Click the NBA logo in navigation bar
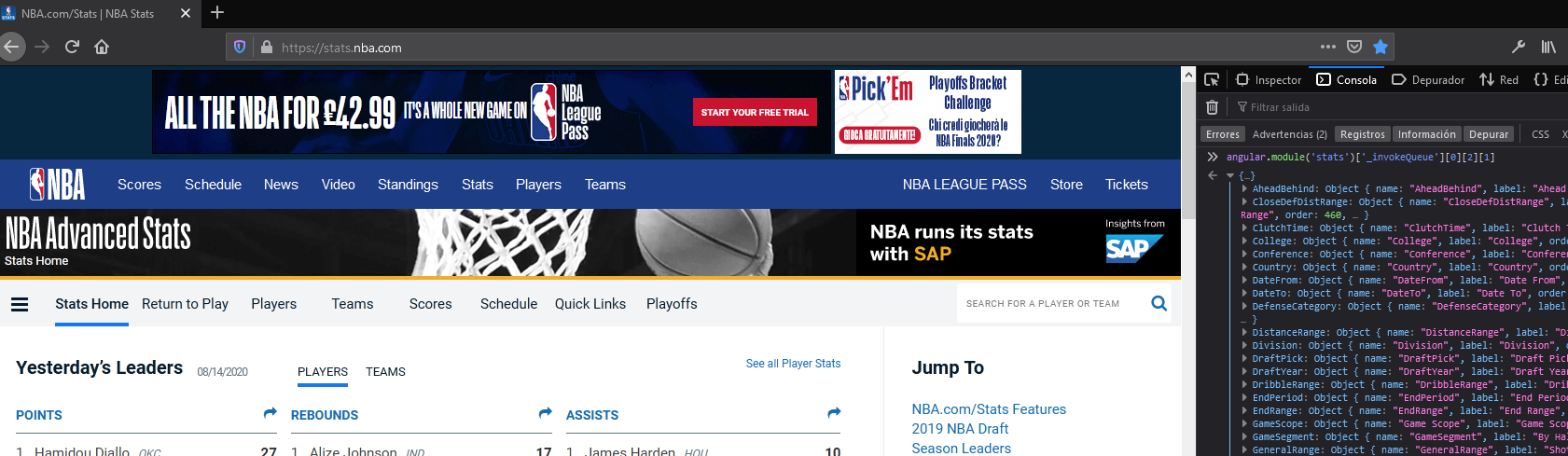Image resolution: width=1568 pixels, height=456 pixels. click(x=57, y=185)
